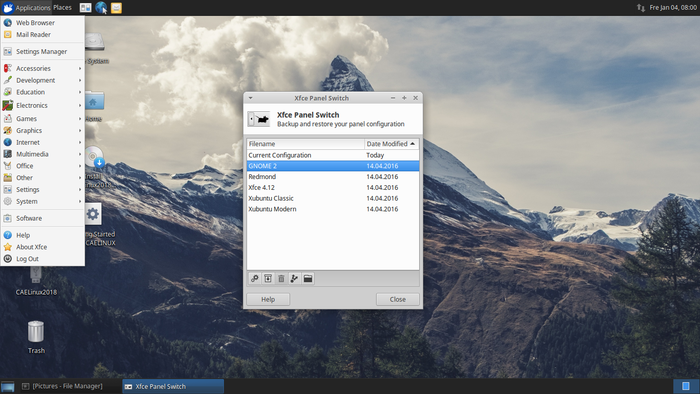Open window menu arrow in Panel Switch titlebar
The height and width of the screenshot is (394, 700).
pos(250,98)
